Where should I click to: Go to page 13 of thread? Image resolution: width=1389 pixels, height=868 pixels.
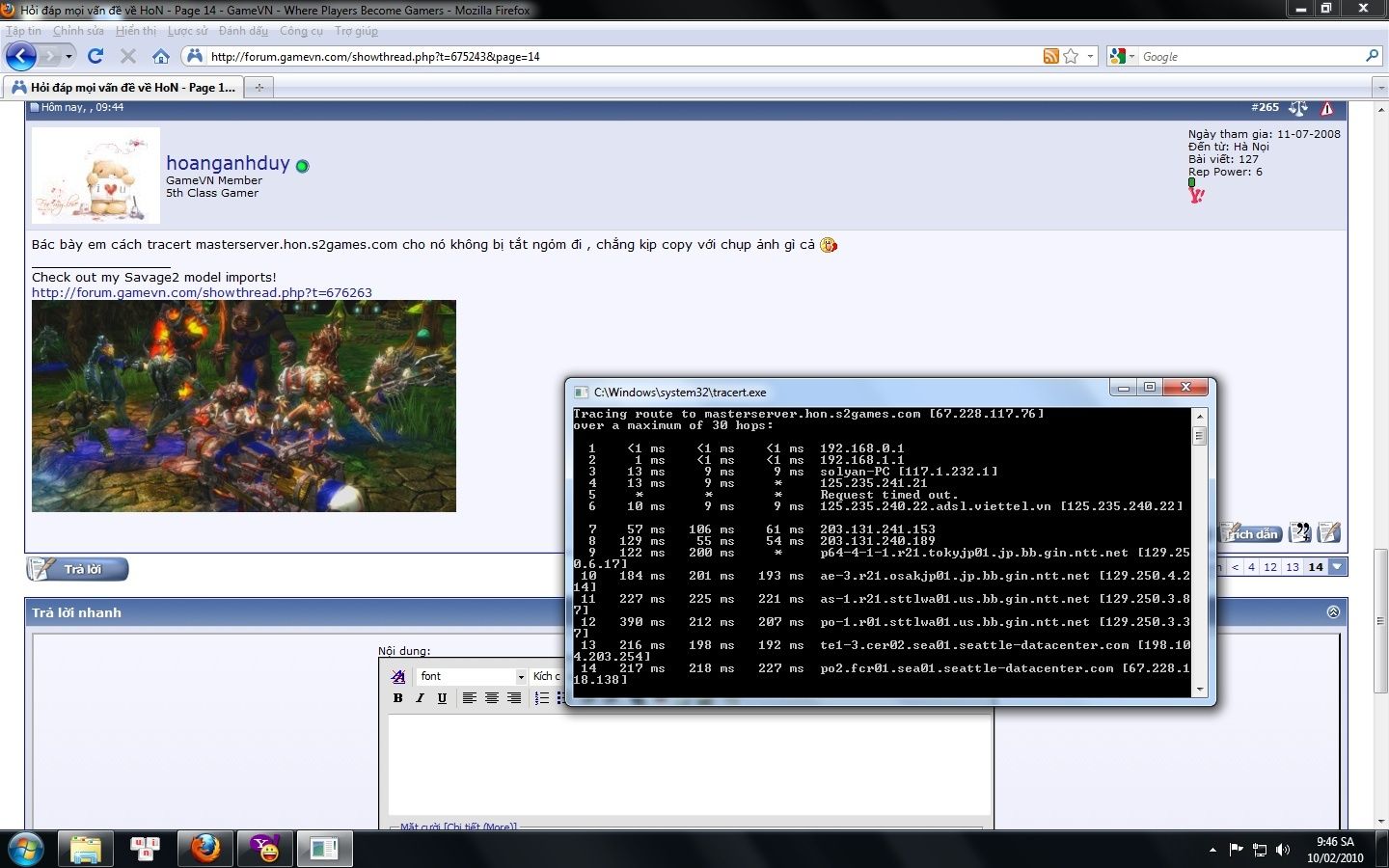[x=1293, y=567]
